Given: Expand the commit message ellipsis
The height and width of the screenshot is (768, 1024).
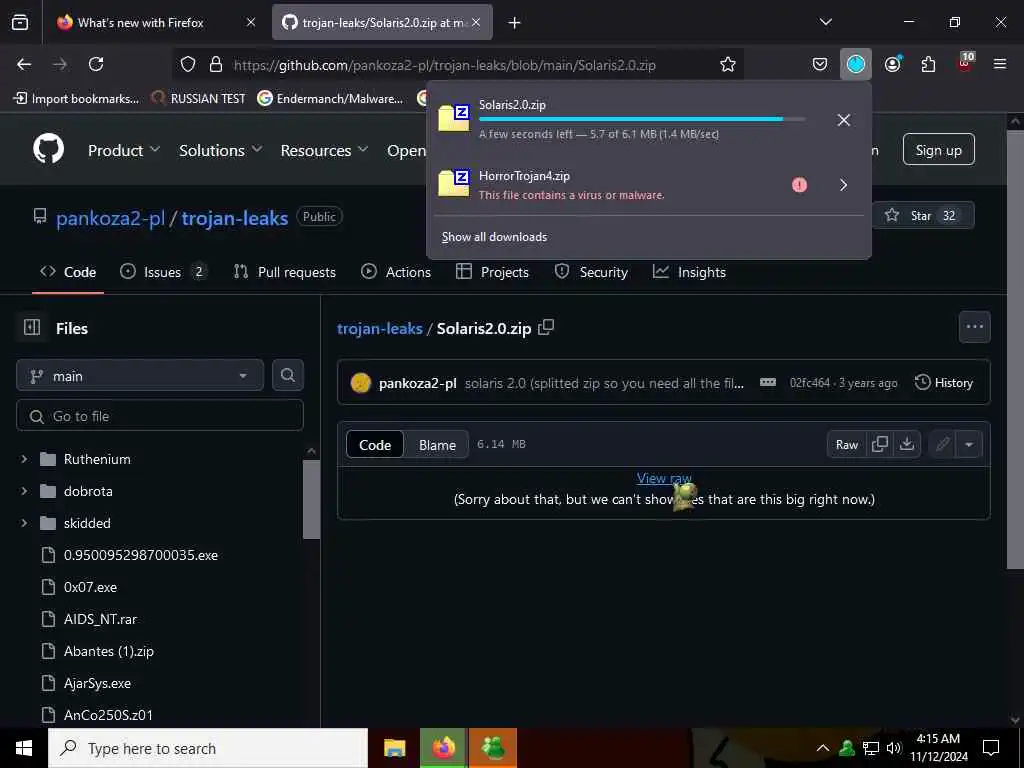Looking at the screenshot, I should click(767, 382).
